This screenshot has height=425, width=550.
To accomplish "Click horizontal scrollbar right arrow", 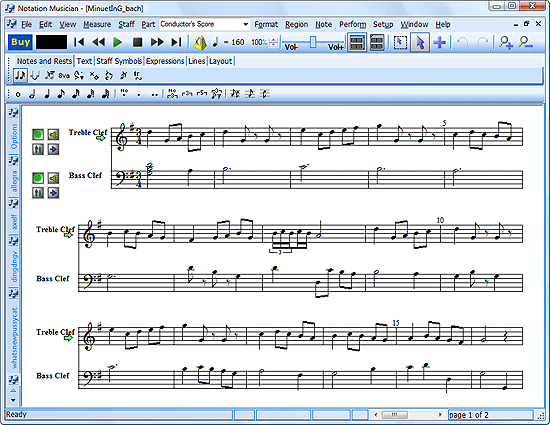I will pos(440,415).
